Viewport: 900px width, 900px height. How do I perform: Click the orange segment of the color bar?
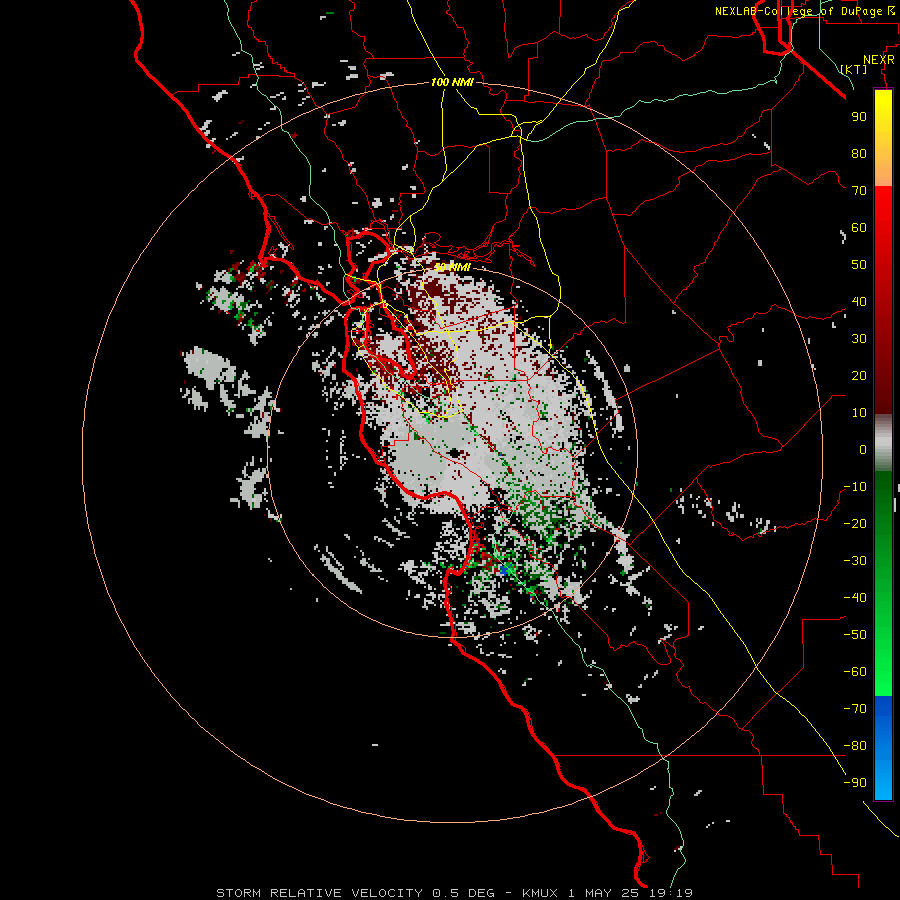[x=883, y=167]
